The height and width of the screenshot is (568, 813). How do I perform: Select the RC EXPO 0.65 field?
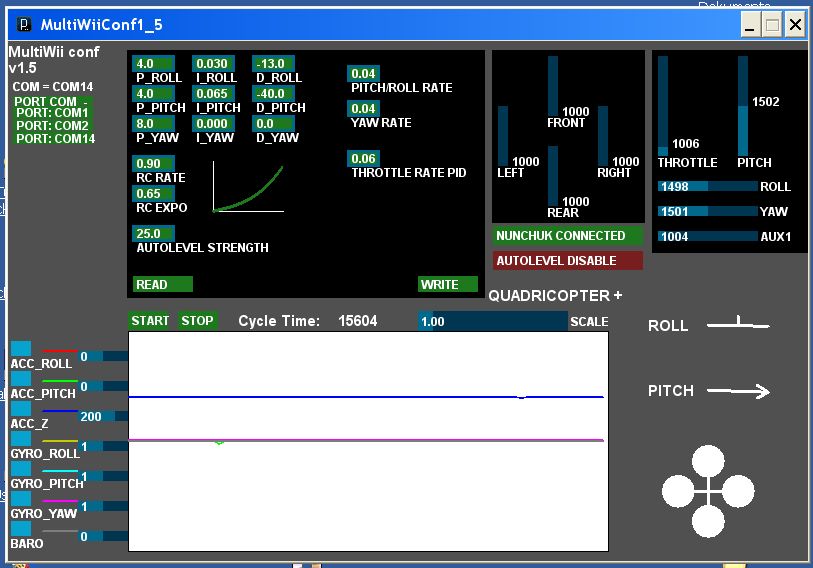[153, 193]
